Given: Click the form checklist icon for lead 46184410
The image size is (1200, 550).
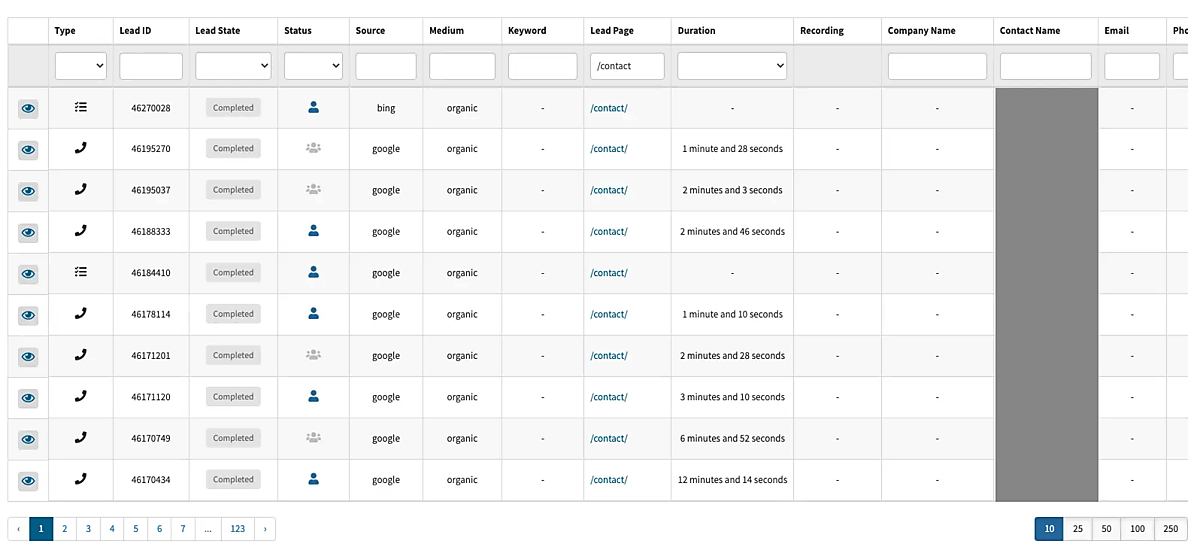Looking at the screenshot, I should click(x=81, y=272).
